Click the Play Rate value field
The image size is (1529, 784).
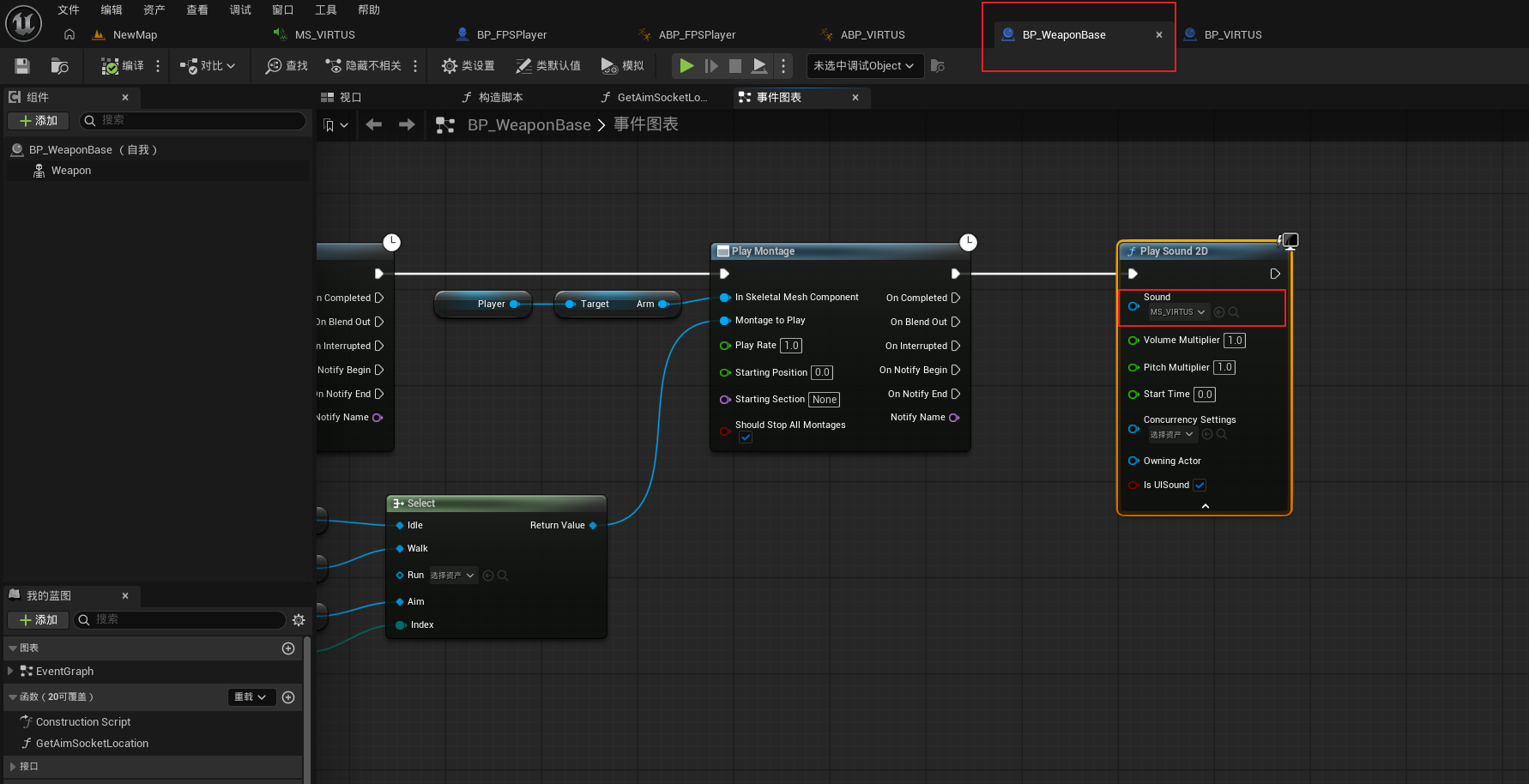791,346
